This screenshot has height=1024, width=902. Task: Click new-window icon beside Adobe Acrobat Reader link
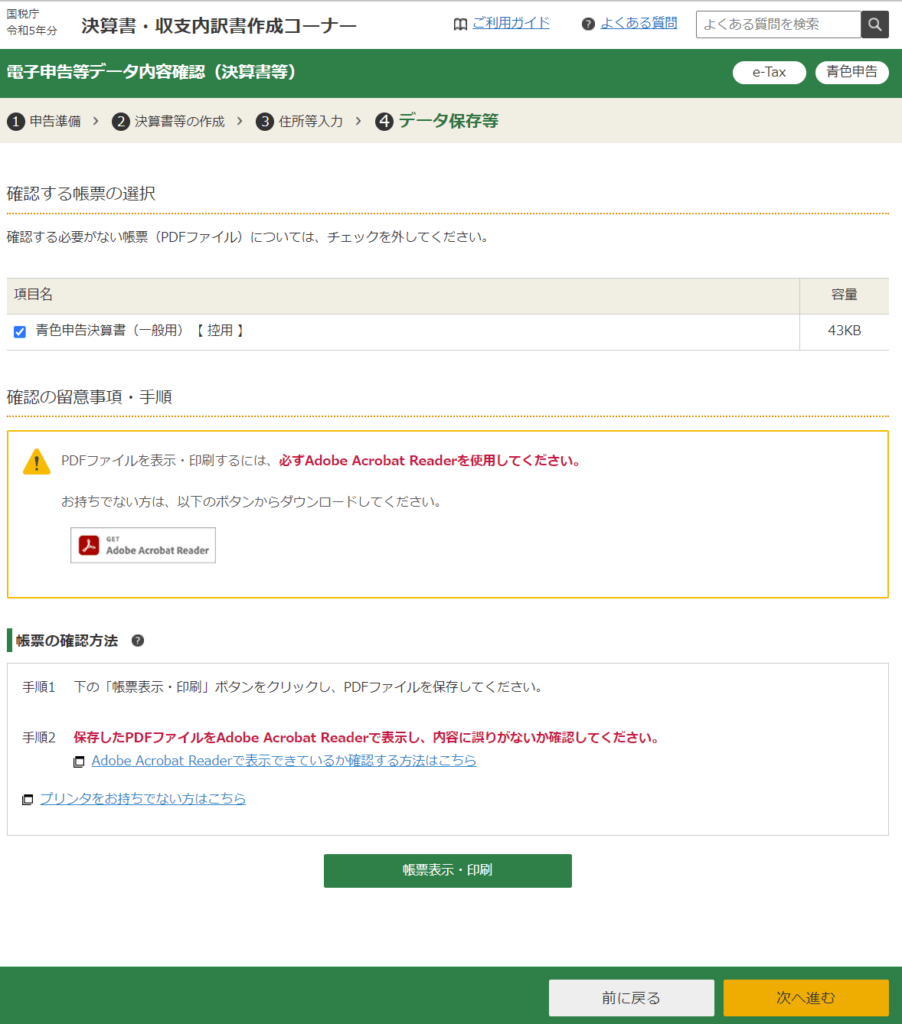point(79,762)
